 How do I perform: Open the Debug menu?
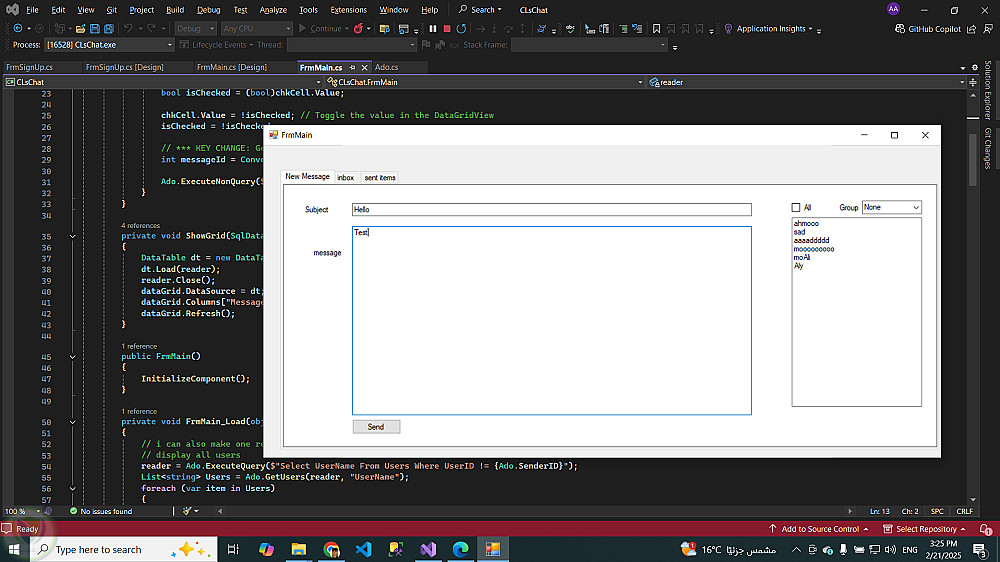tap(208, 10)
